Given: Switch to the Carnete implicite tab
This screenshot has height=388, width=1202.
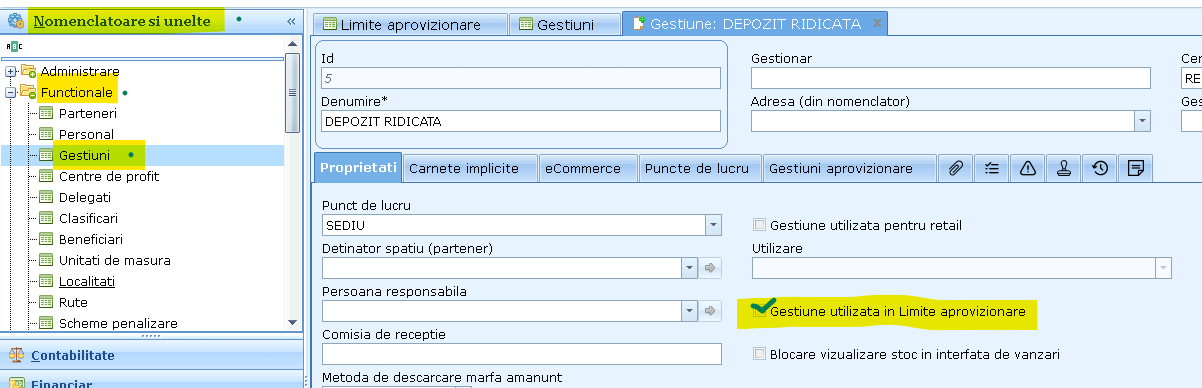Looking at the screenshot, I should (471, 168).
